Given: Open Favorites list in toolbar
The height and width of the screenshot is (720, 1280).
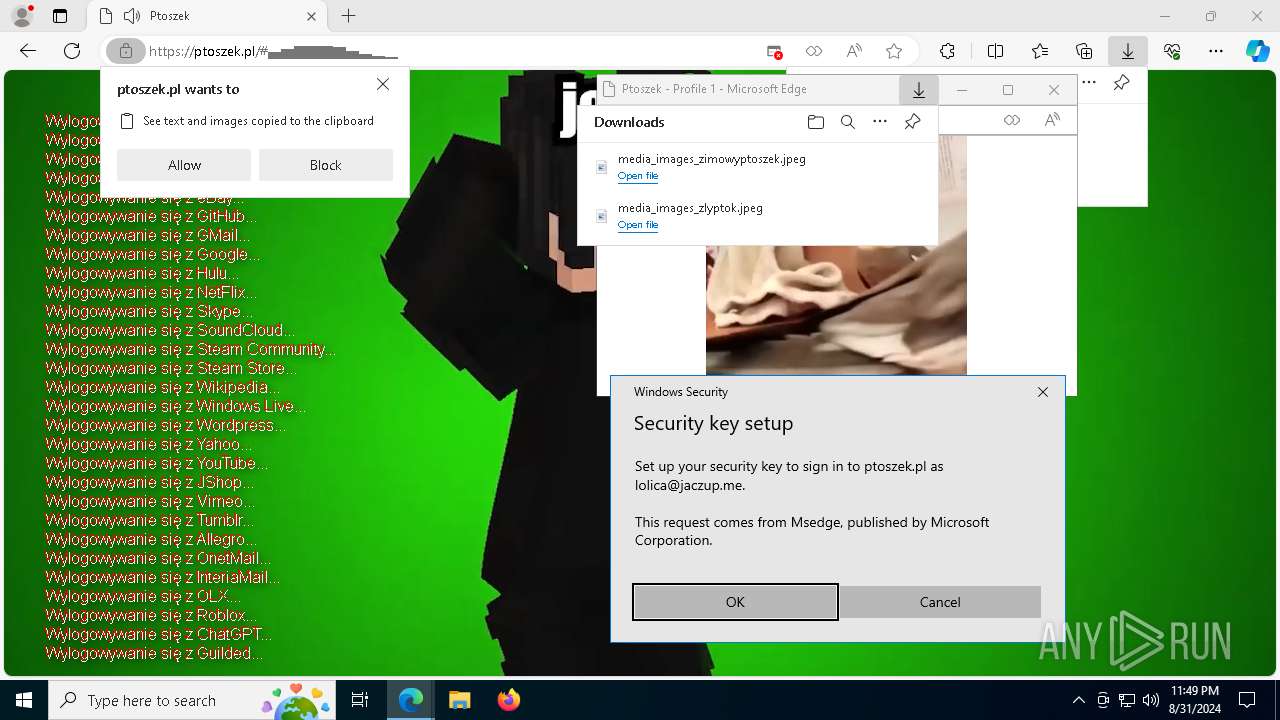Looking at the screenshot, I should [x=1040, y=51].
